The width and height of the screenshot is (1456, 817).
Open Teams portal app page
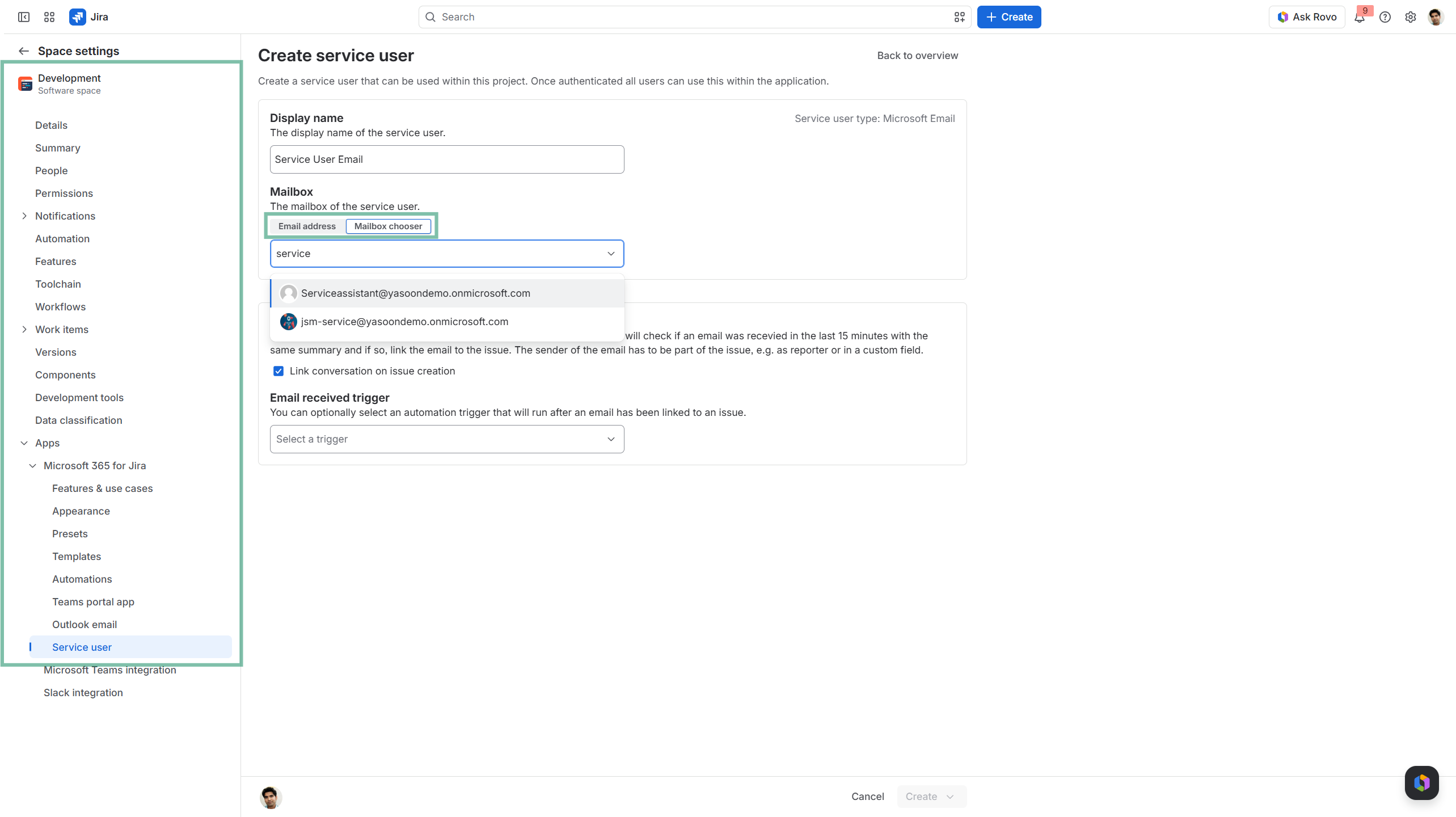click(x=93, y=602)
